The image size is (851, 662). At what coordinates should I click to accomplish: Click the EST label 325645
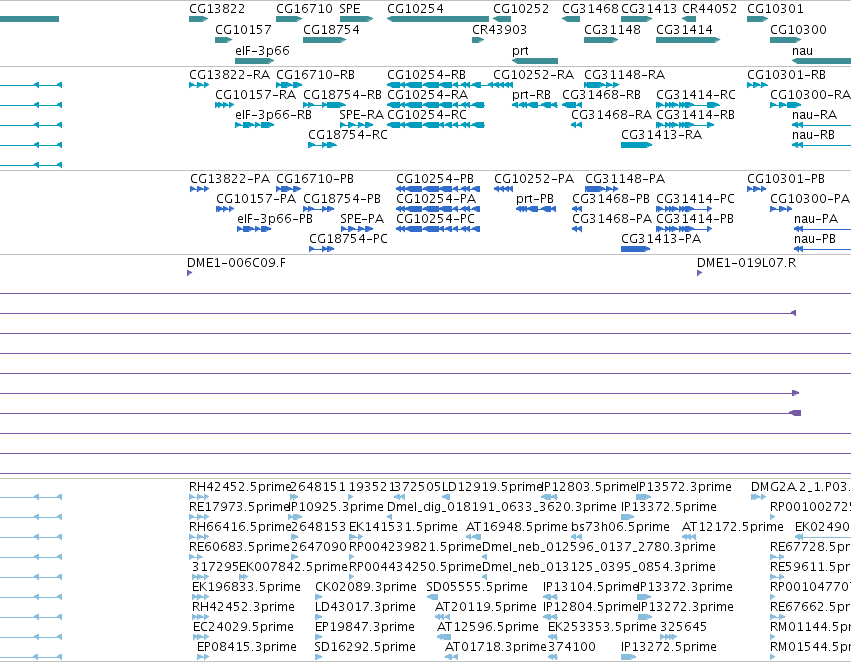[x=683, y=627]
